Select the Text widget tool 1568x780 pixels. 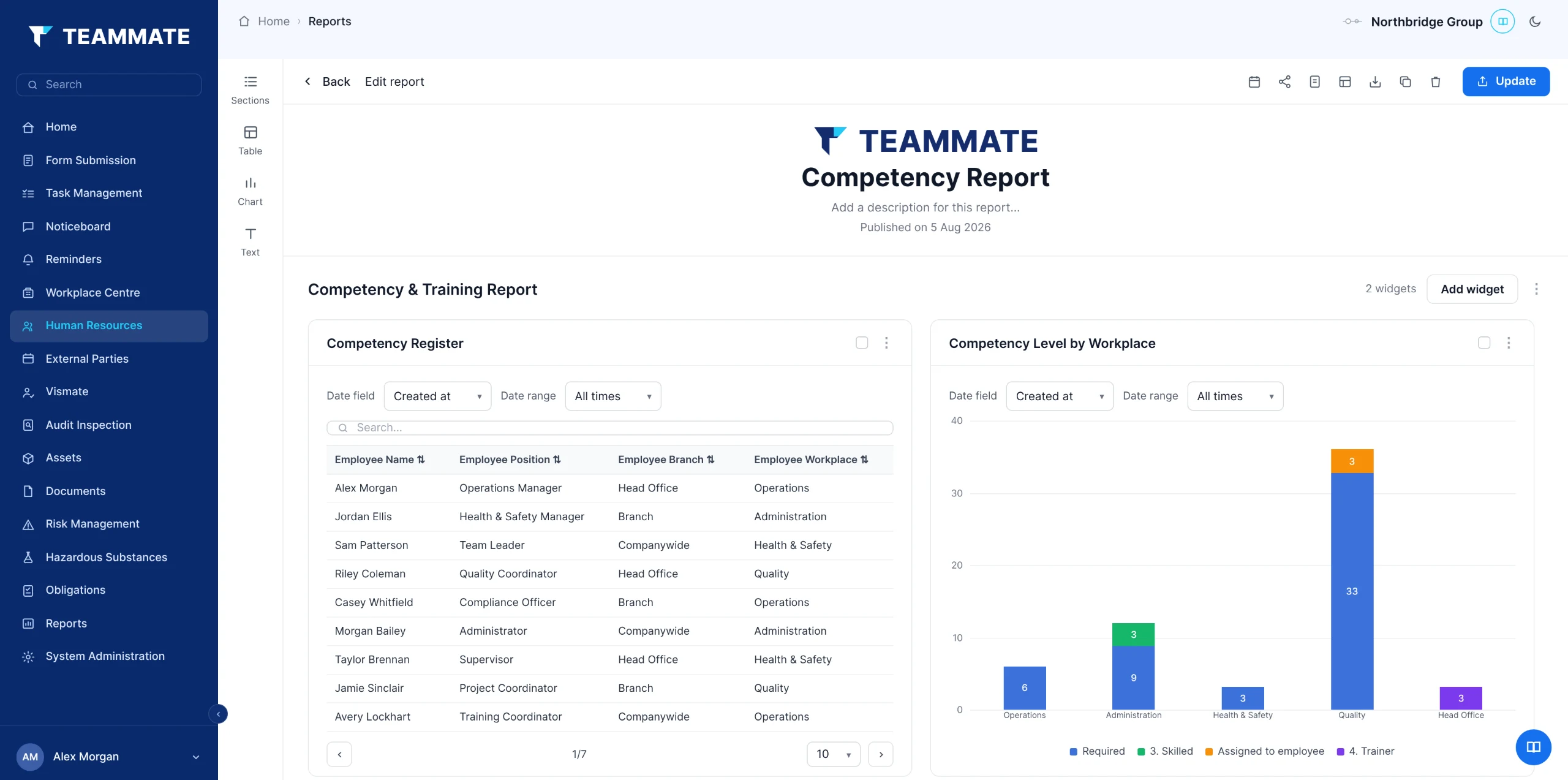point(250,242)
